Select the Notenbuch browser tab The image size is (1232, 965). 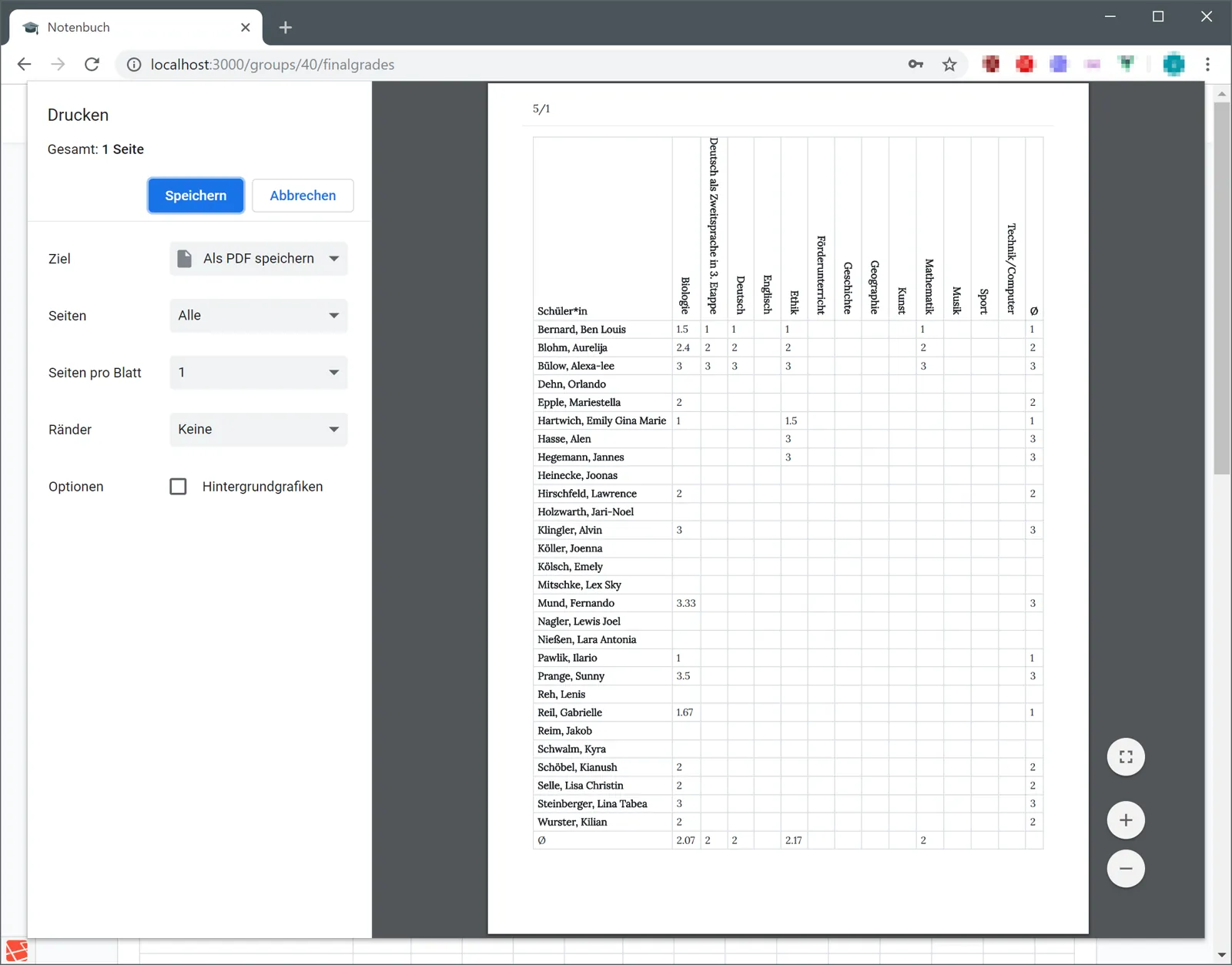click(136, 28)
